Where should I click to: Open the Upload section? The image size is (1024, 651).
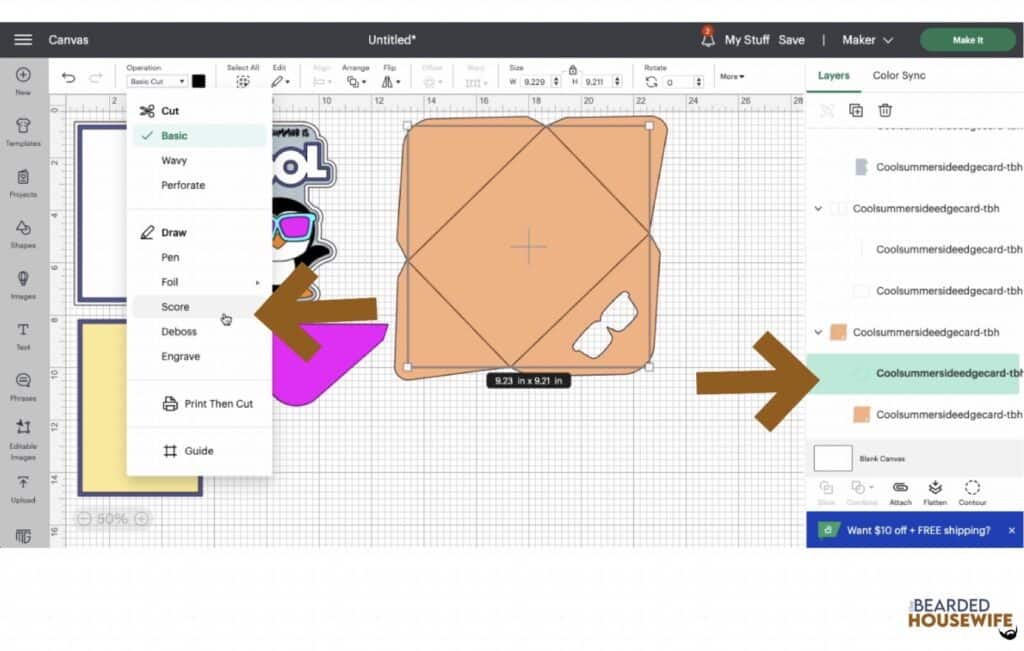(23, 488)
